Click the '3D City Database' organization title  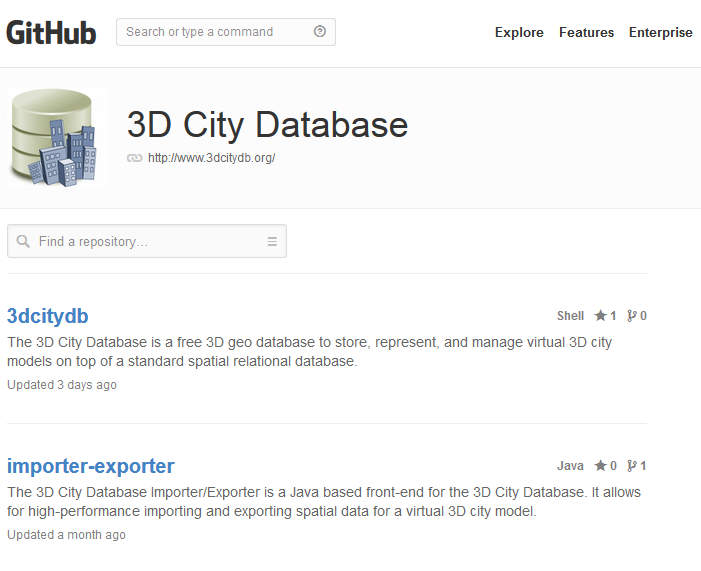267,125
